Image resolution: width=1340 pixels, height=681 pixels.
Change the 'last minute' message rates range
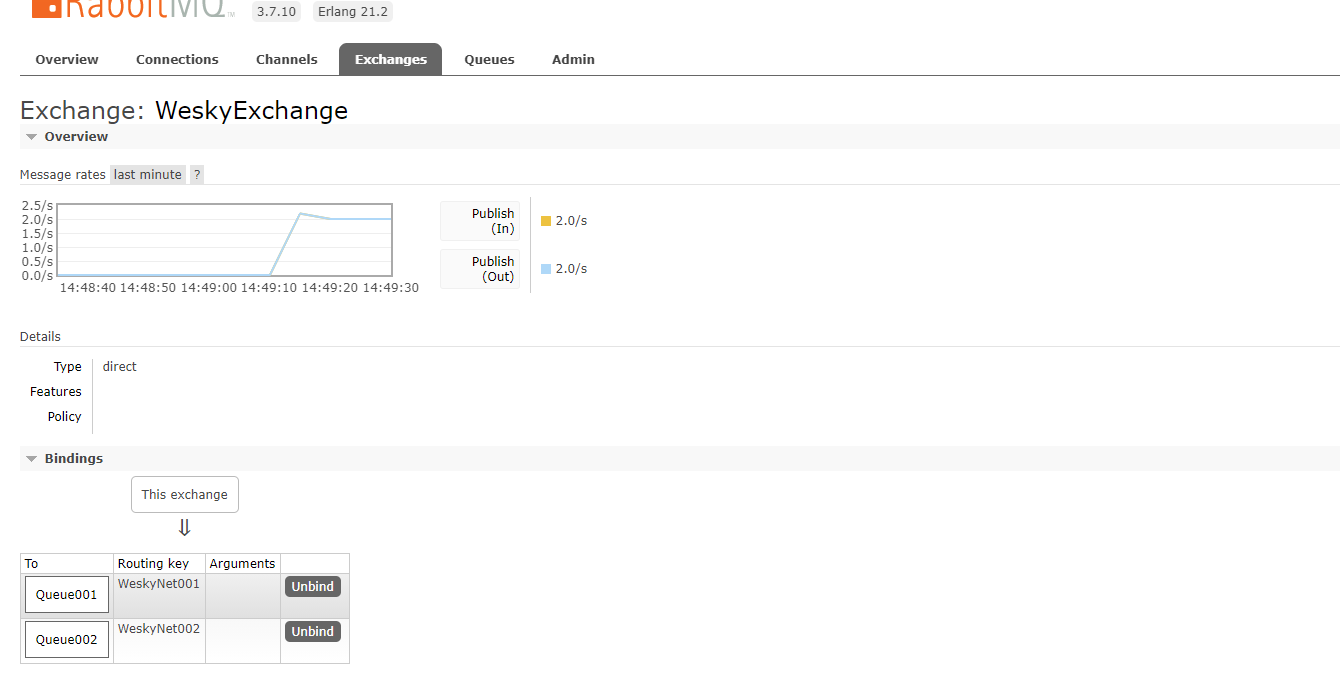(148, 174)
